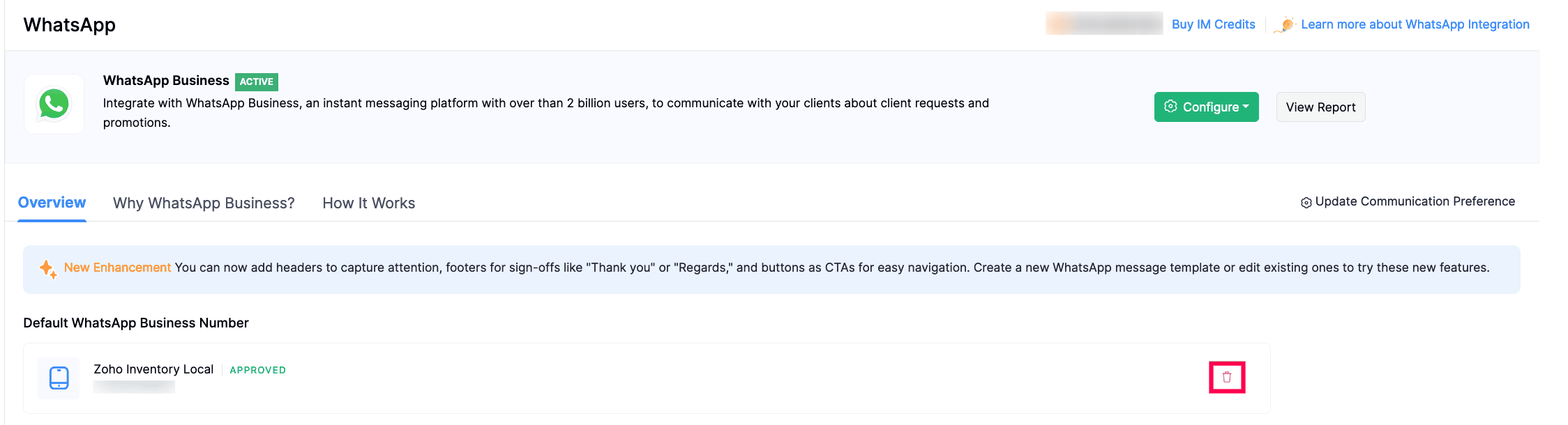Image resolution: width=1568 pixels, height=425 pixels.
Task: Delete the Zoho Inventory Local number
Action: click(1227, 378)
